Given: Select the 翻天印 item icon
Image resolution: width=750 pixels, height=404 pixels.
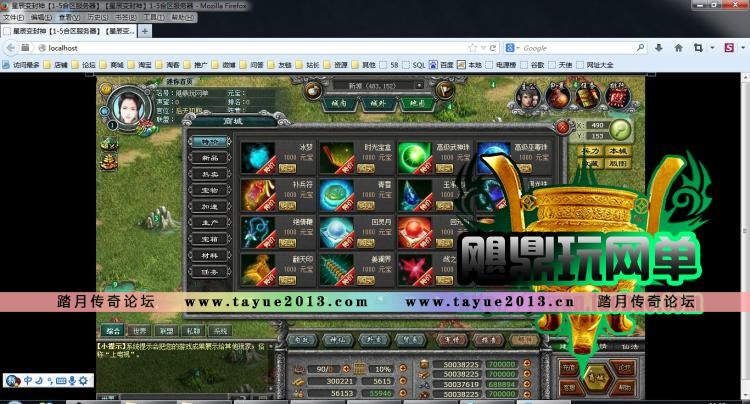Looking at the screenshot, I should tap(258, 270).
